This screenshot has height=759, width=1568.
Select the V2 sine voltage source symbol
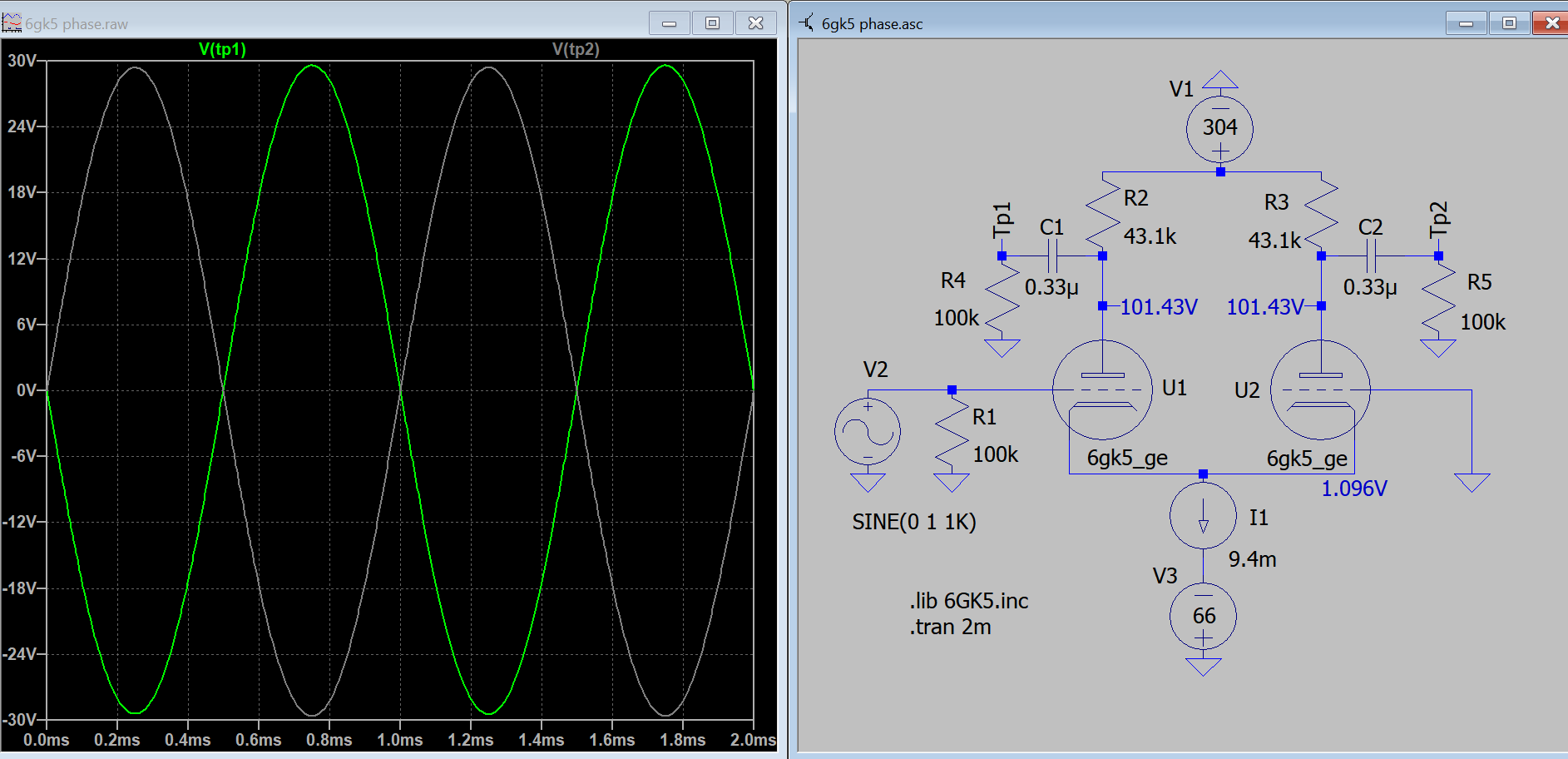coord(868,431)
